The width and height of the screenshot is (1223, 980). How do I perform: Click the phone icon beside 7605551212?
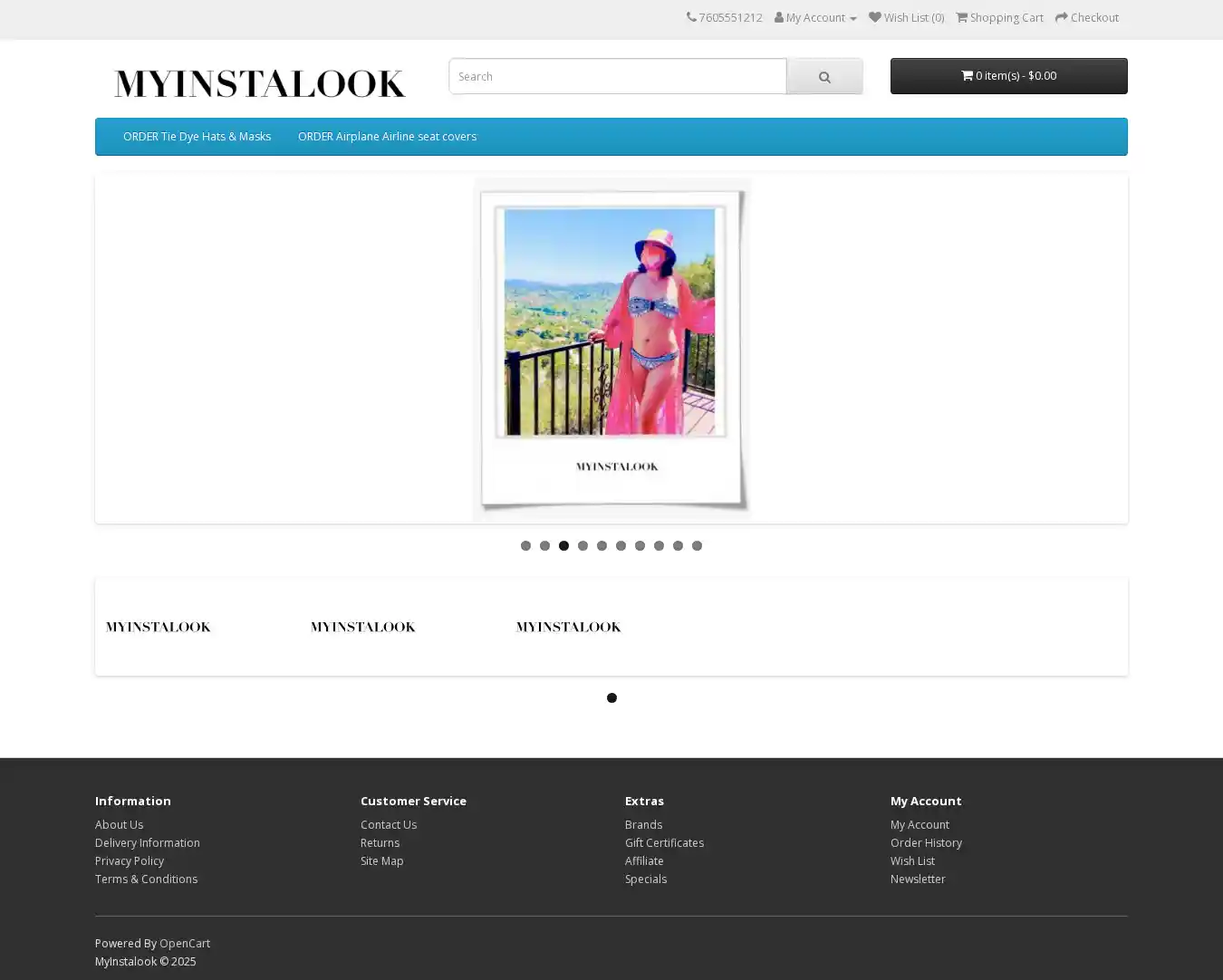691,17
